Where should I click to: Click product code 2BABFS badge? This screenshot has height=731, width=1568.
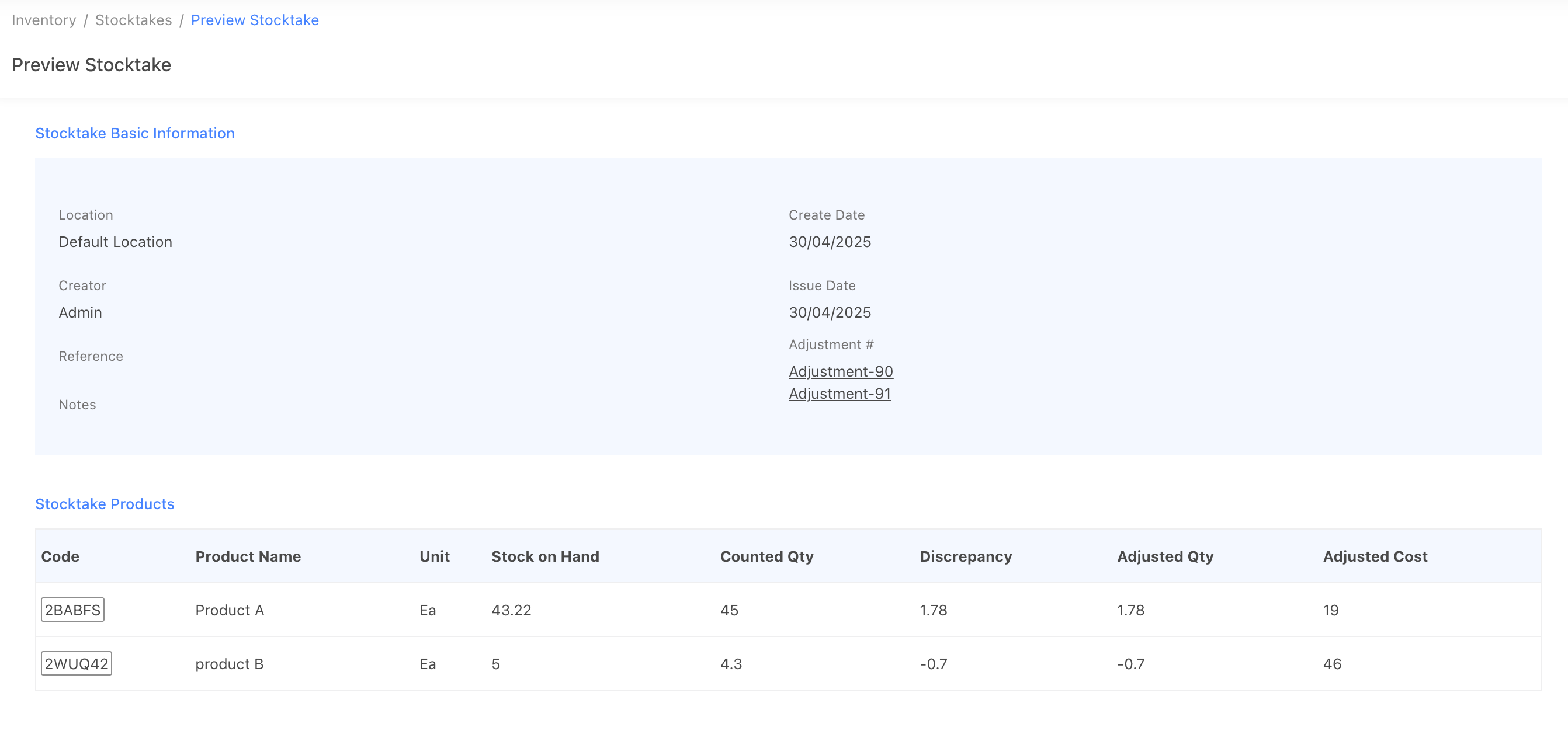tap(72, 610)
